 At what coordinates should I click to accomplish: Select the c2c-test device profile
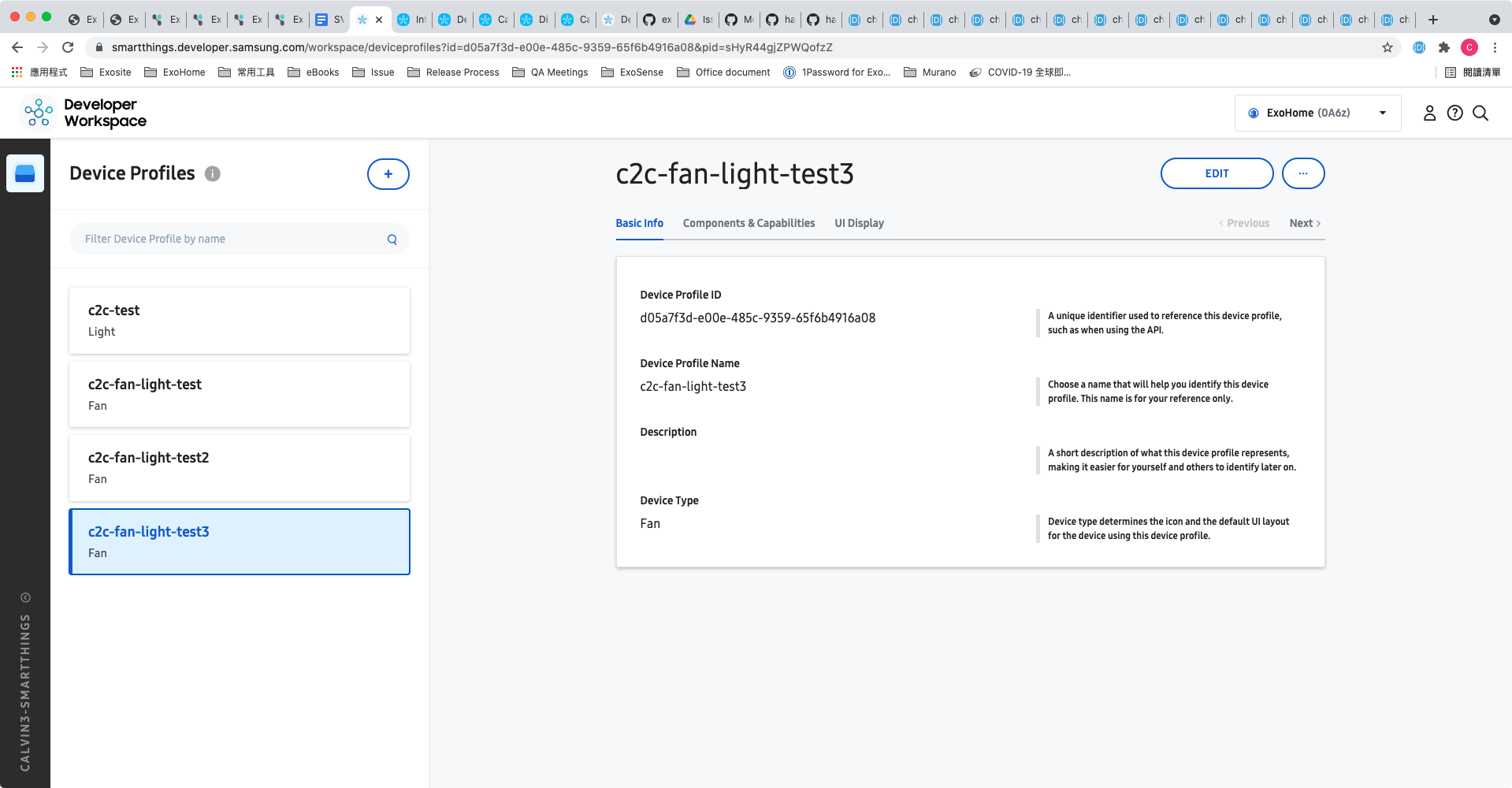click(x=240, y=321)
